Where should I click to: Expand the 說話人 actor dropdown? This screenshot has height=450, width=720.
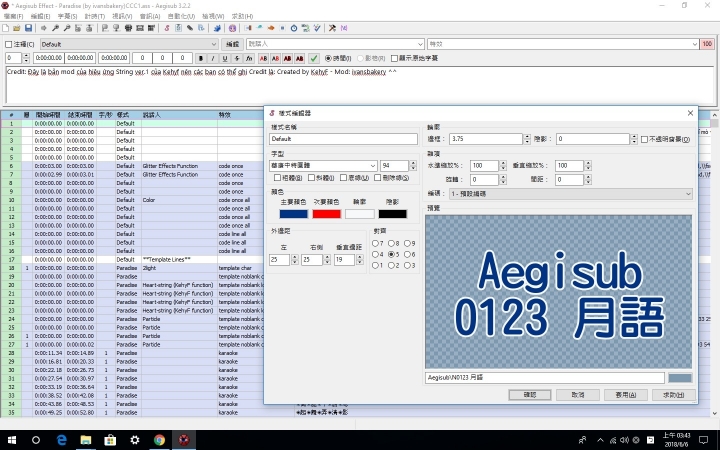point(420,45)
